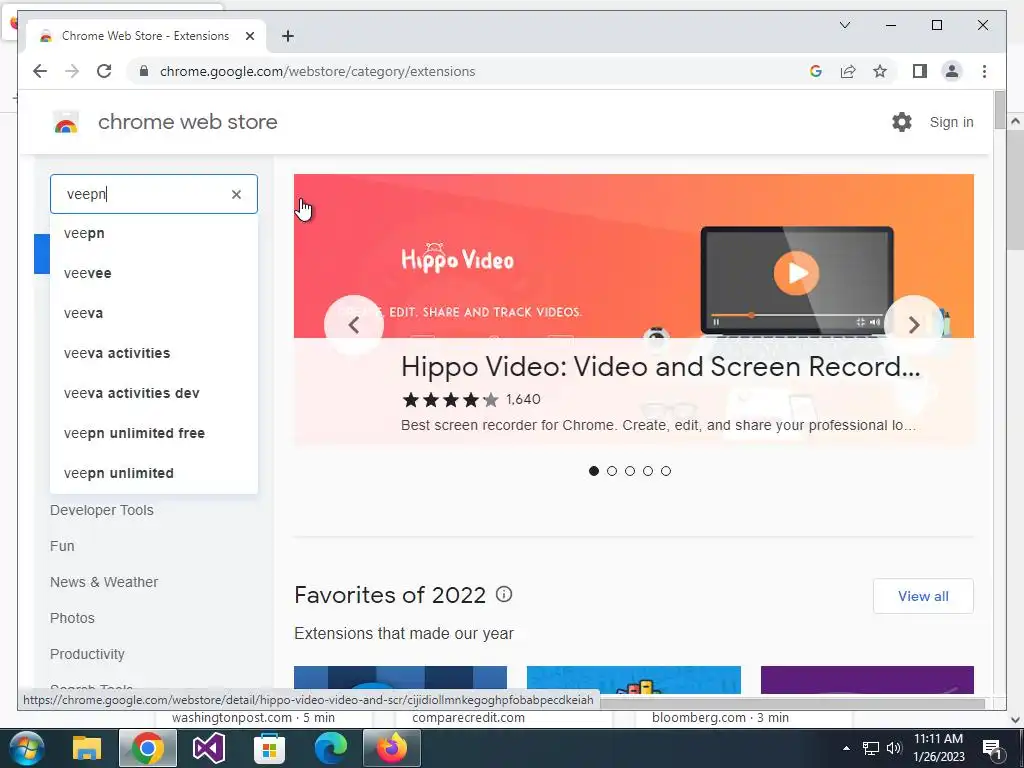Open File Explorer from the taskbar

87,748
